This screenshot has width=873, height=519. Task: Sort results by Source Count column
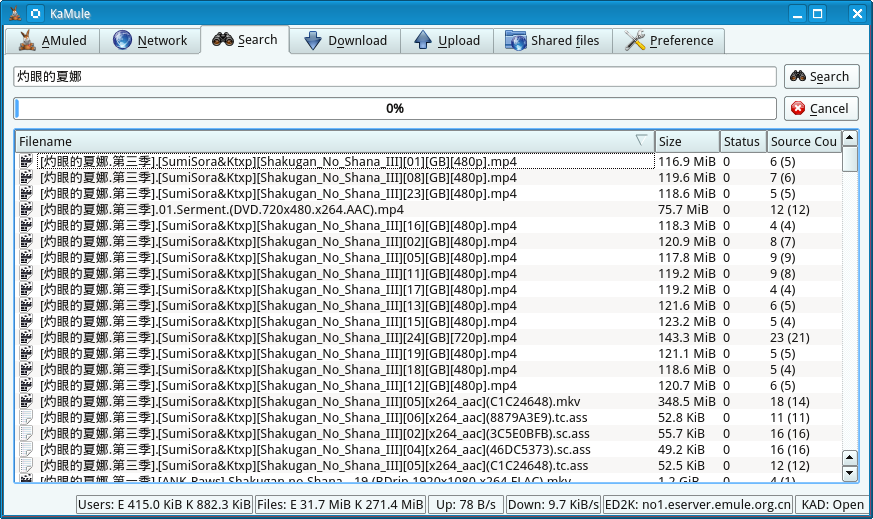(x=804, y=141)
